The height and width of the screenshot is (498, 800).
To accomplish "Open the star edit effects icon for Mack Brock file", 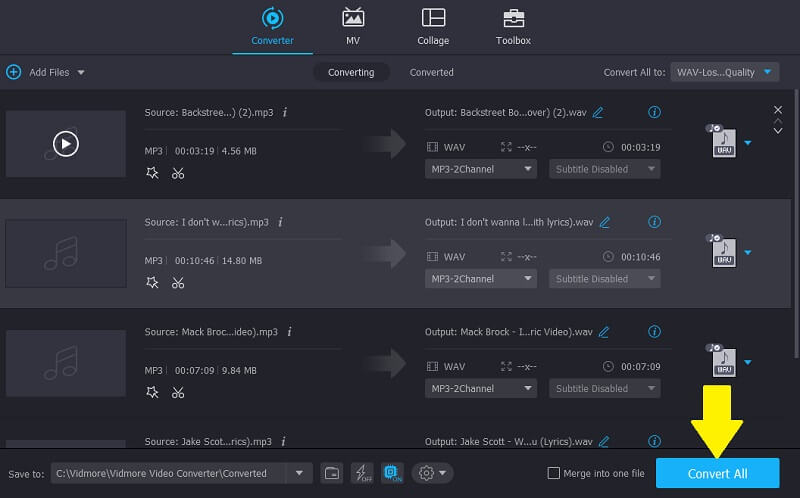I will coord(152,392).
